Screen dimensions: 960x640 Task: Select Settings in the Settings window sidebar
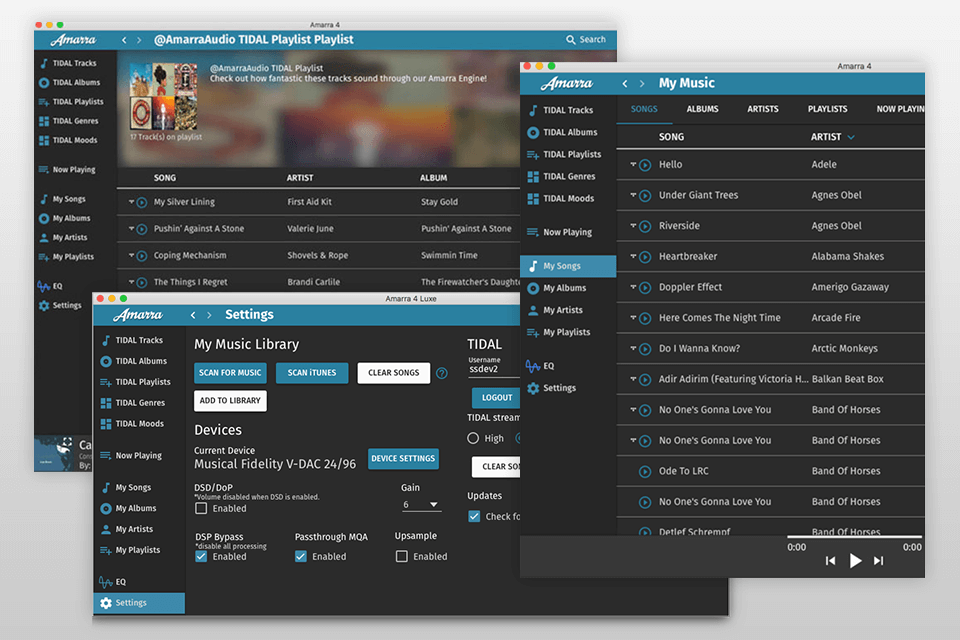click(x=139, y=603)
